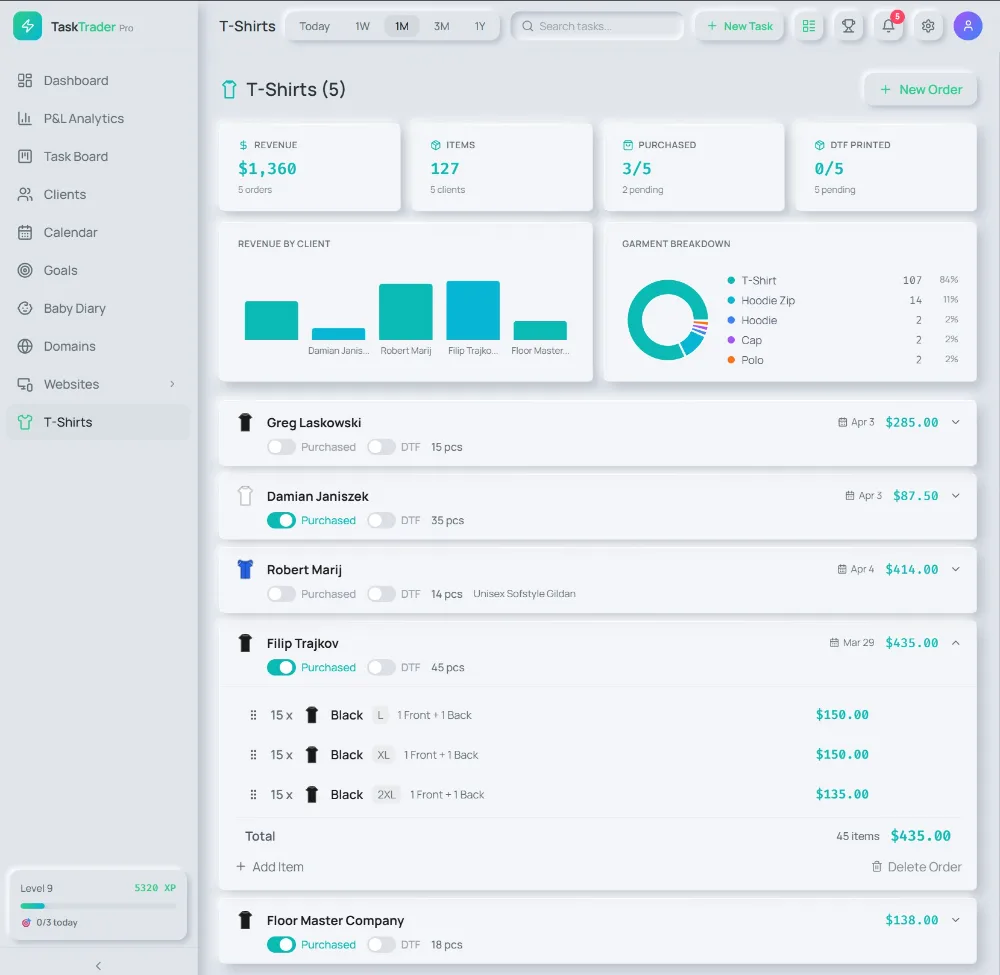
Task: Open the notifications bell icon
Action: click(x=888, y=26)
